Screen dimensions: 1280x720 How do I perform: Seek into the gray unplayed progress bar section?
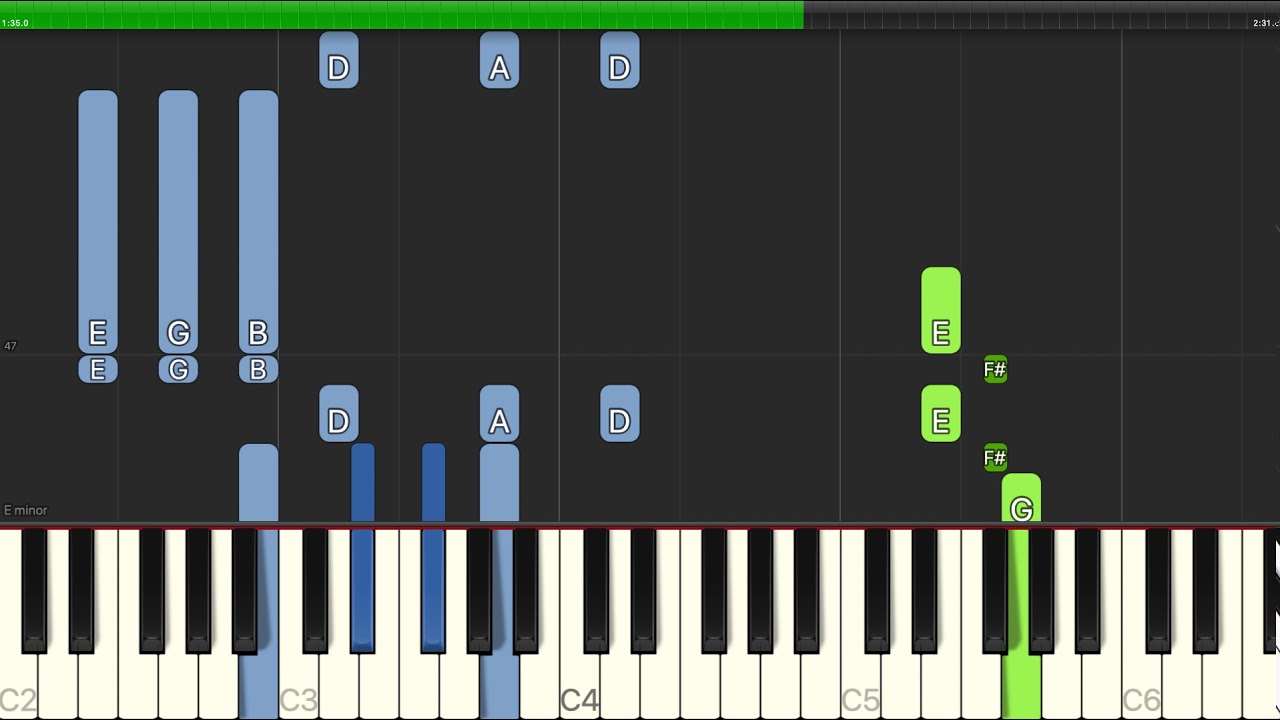(1042, 14)
